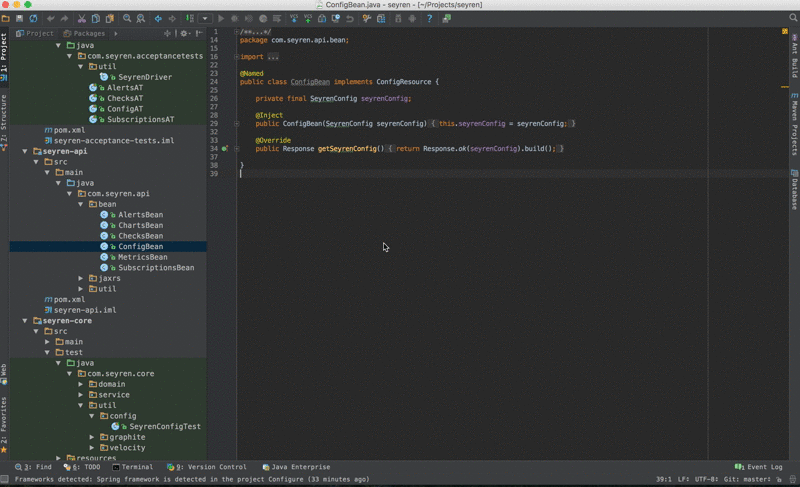
Task: Open the Find tool window button
Action: coord(34,467)
